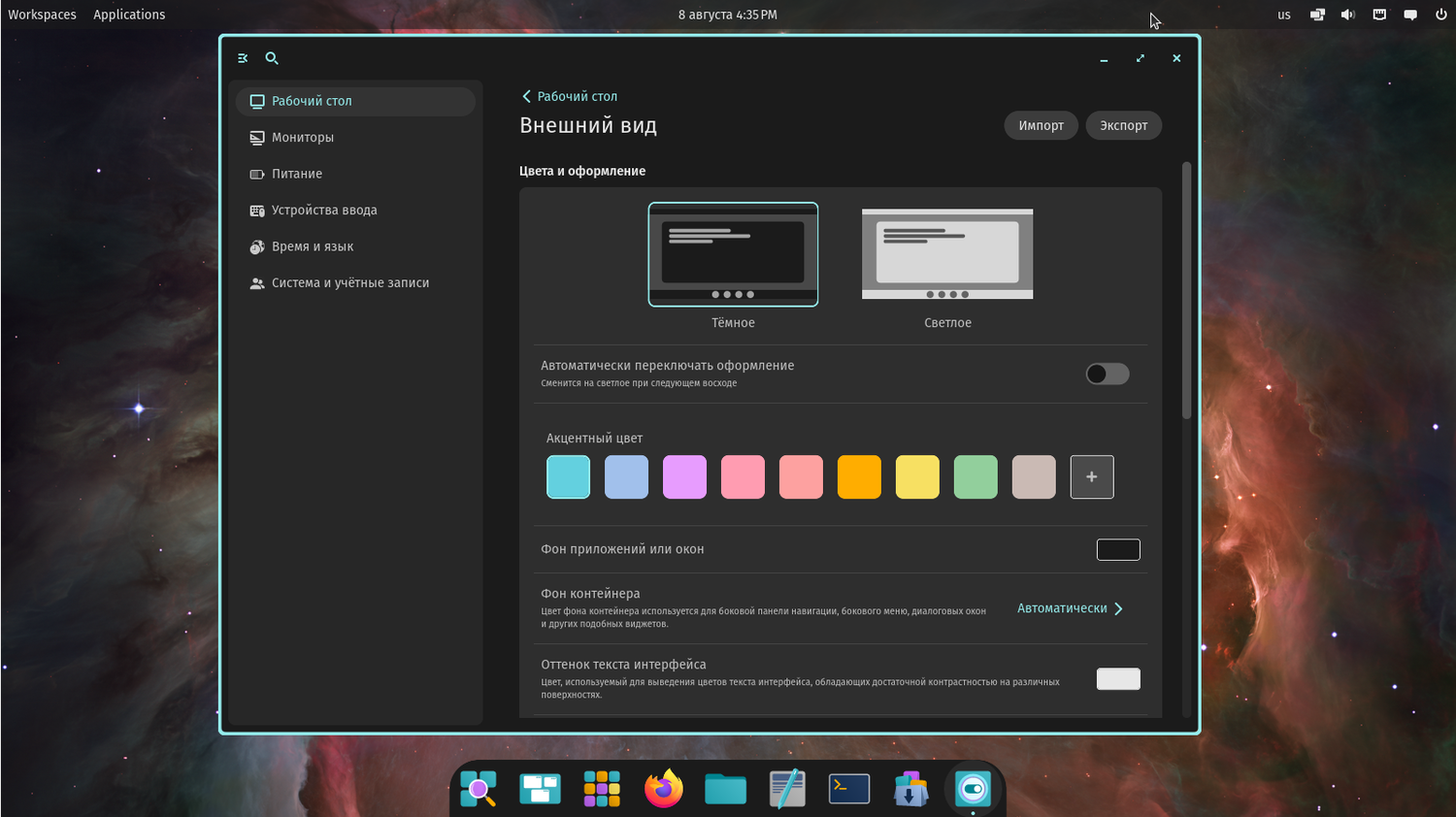Open the power menu icon
The image size is (1456, 817).
[1441, 15]
